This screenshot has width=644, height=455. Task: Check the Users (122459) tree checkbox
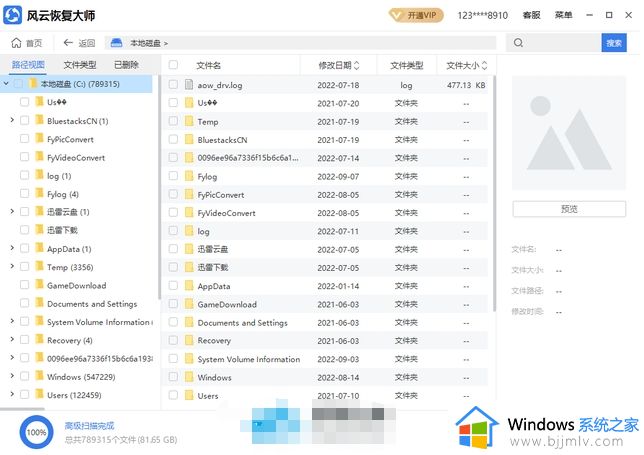pyautogui.click(x=25, y=395)
